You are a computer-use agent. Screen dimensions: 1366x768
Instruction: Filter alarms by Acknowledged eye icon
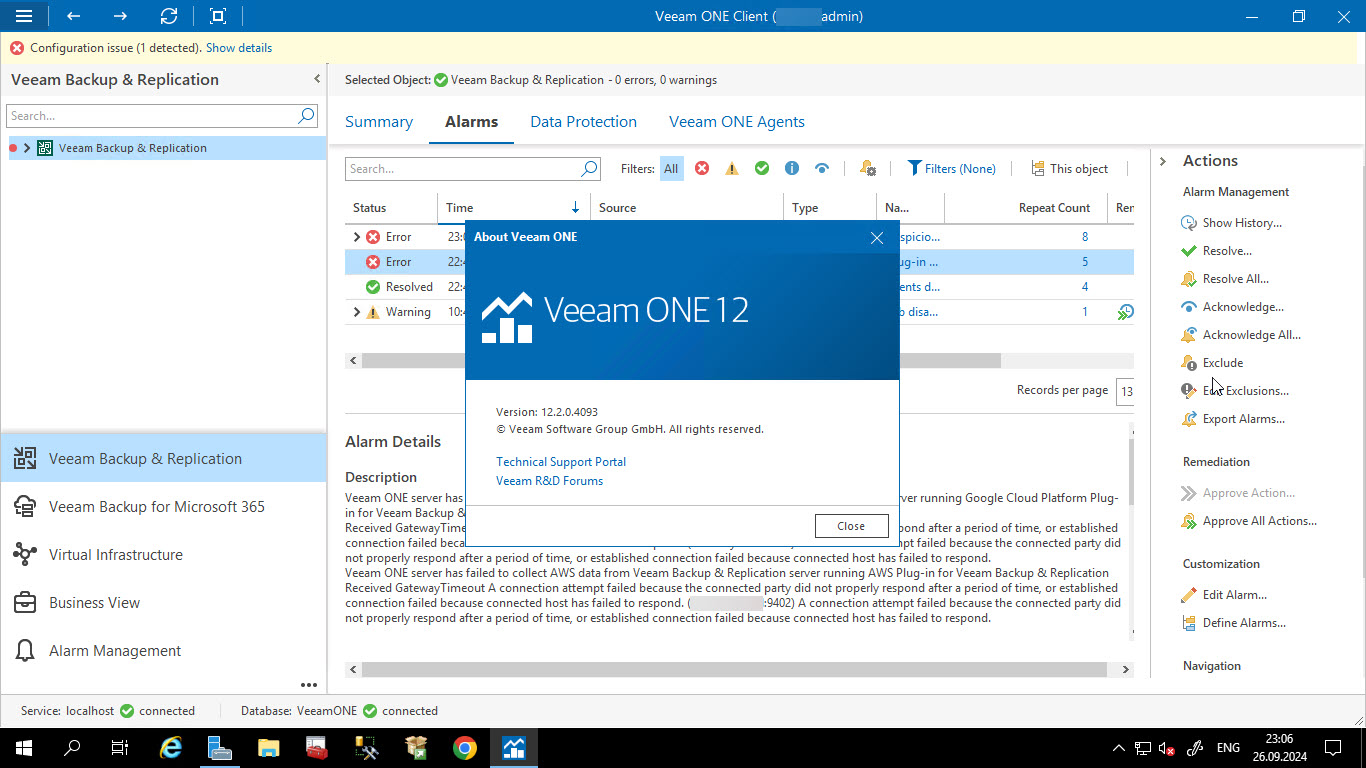click(x=822, y=169)
